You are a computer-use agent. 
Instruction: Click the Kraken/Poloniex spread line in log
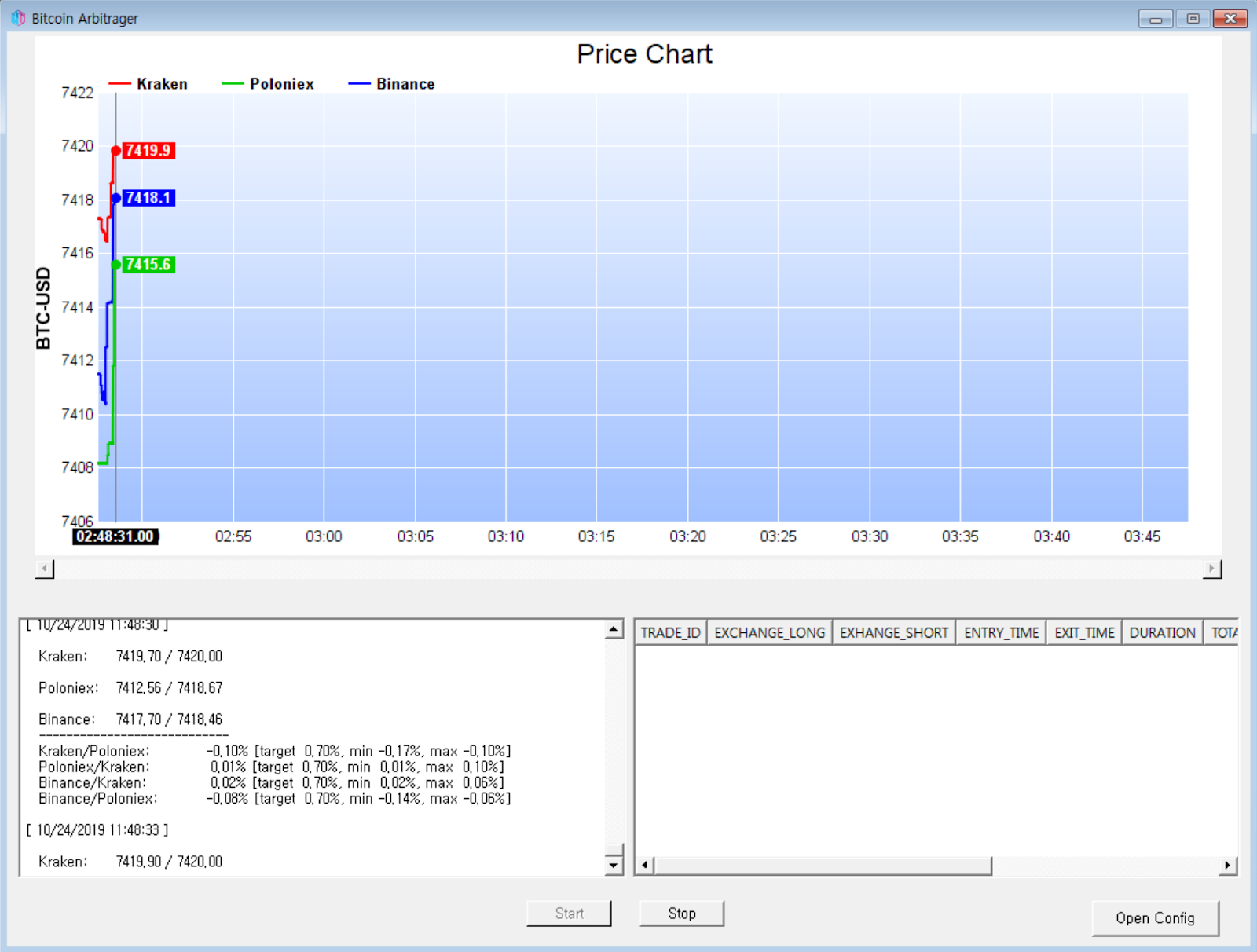point(274,751)
